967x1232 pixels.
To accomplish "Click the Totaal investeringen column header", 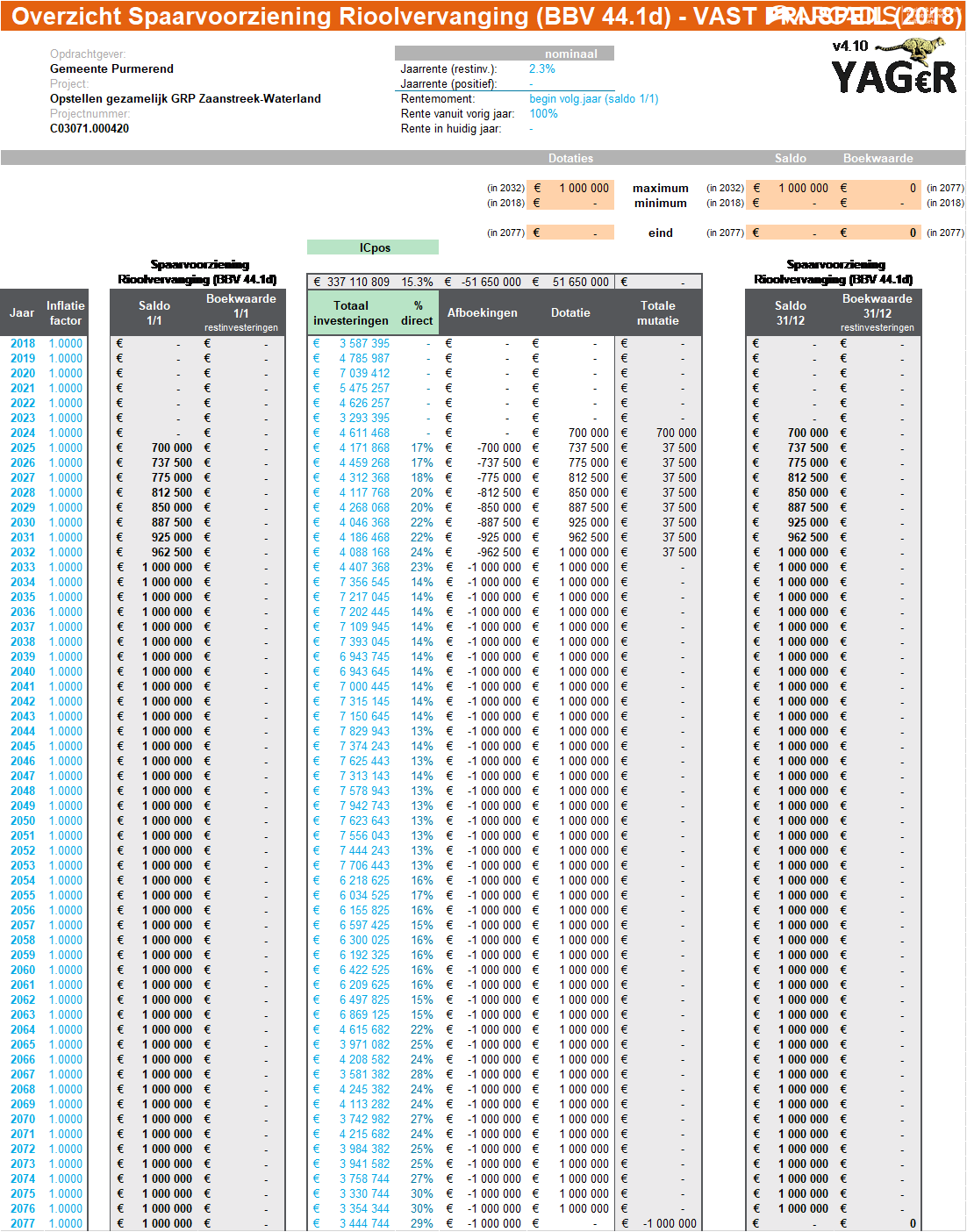I will tap(351, 312).
